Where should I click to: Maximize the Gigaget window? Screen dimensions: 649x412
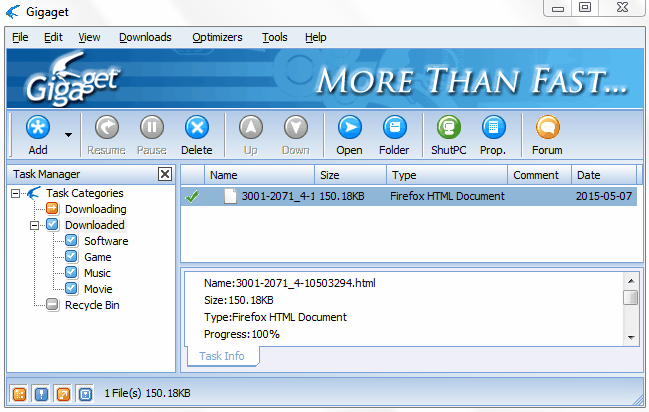pyautogui.click(x=584, y=8)
